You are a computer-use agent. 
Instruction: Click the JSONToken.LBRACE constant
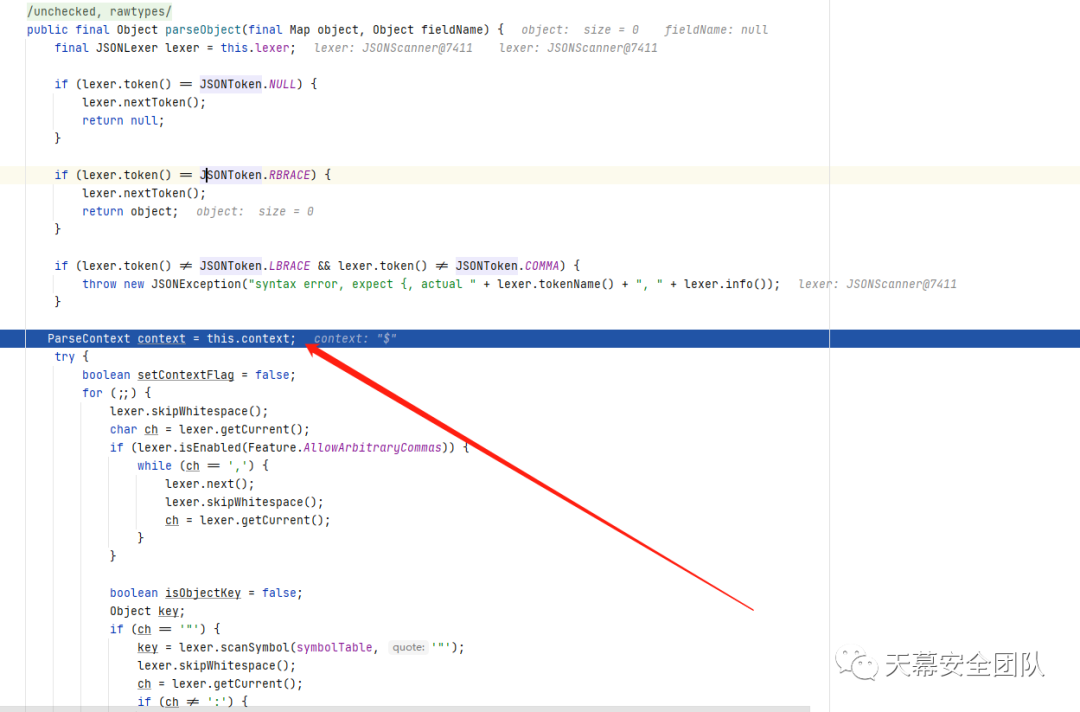click(x=255, y=266)
